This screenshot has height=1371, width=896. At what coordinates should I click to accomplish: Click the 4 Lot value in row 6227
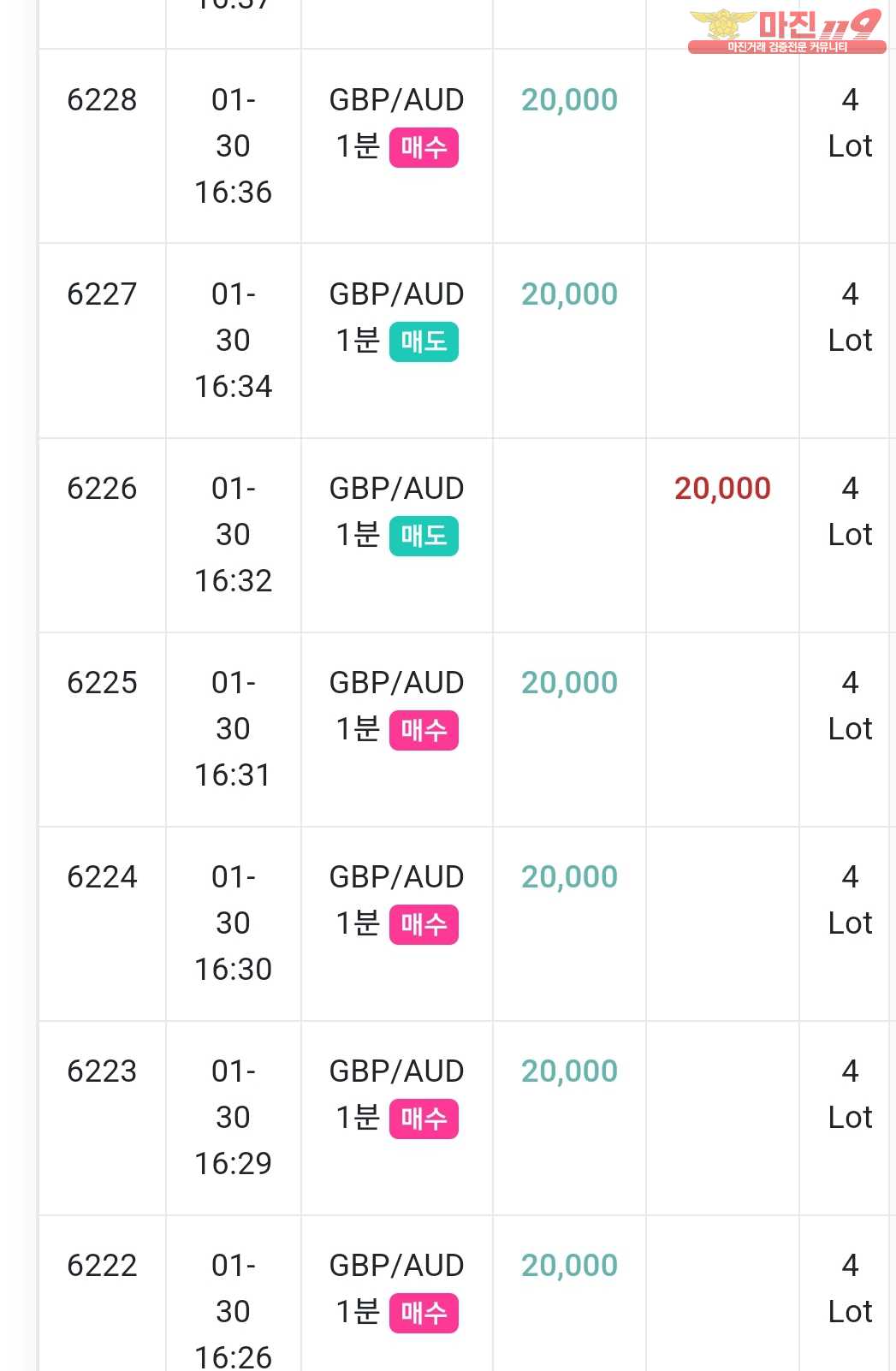click(x=850, y=318)
